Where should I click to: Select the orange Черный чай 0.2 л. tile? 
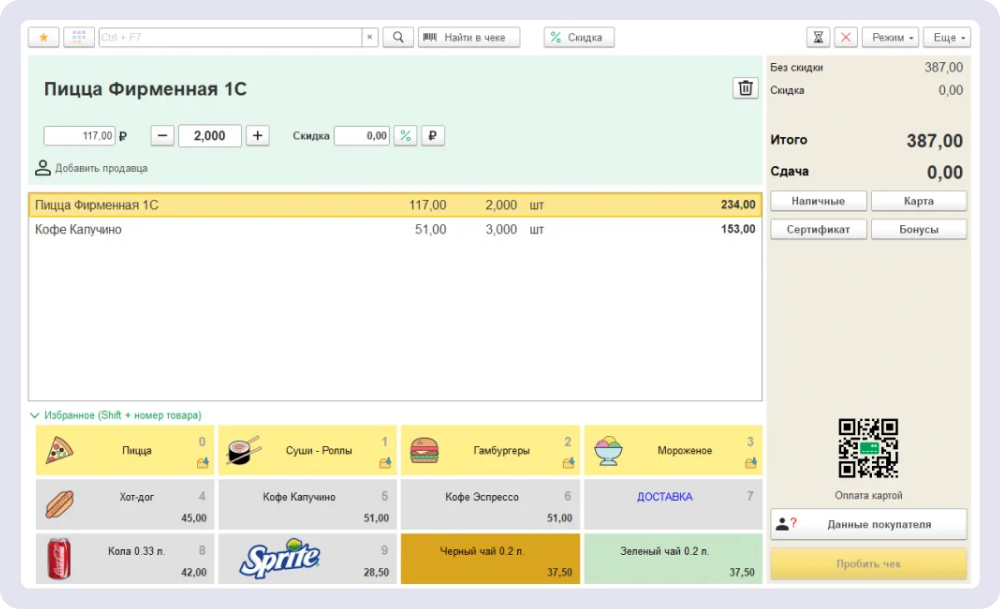pyautogui.click(x=489, y=558)
